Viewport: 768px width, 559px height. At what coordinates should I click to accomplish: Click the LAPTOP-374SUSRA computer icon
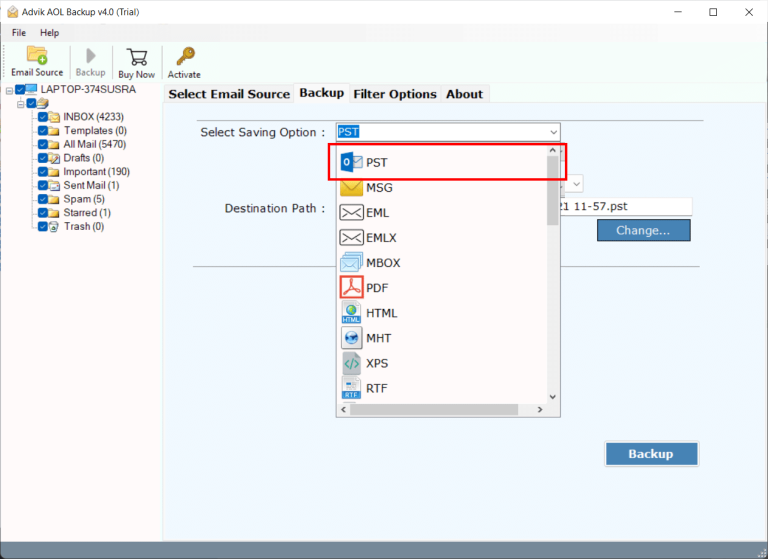tap(31, 89)
